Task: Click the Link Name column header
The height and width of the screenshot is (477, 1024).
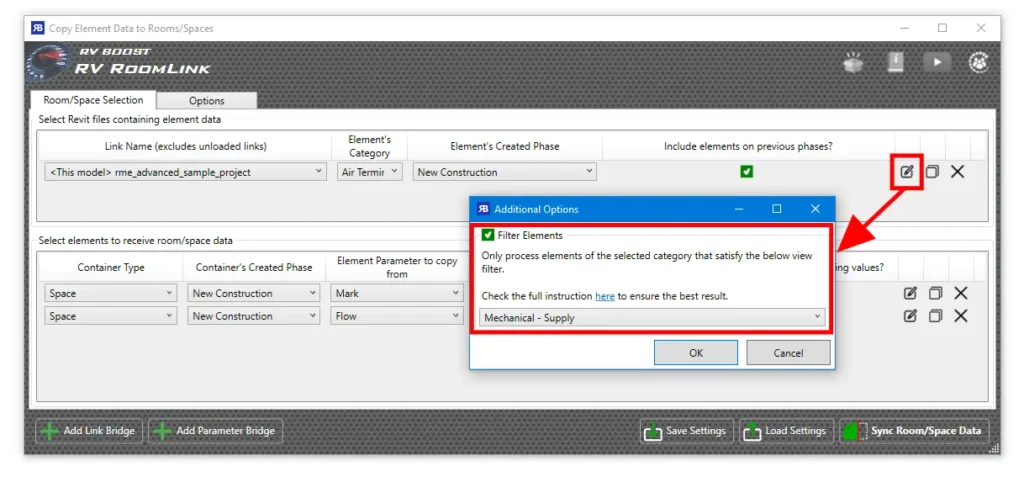Action: pyautogui.click(x=185, y=146)
